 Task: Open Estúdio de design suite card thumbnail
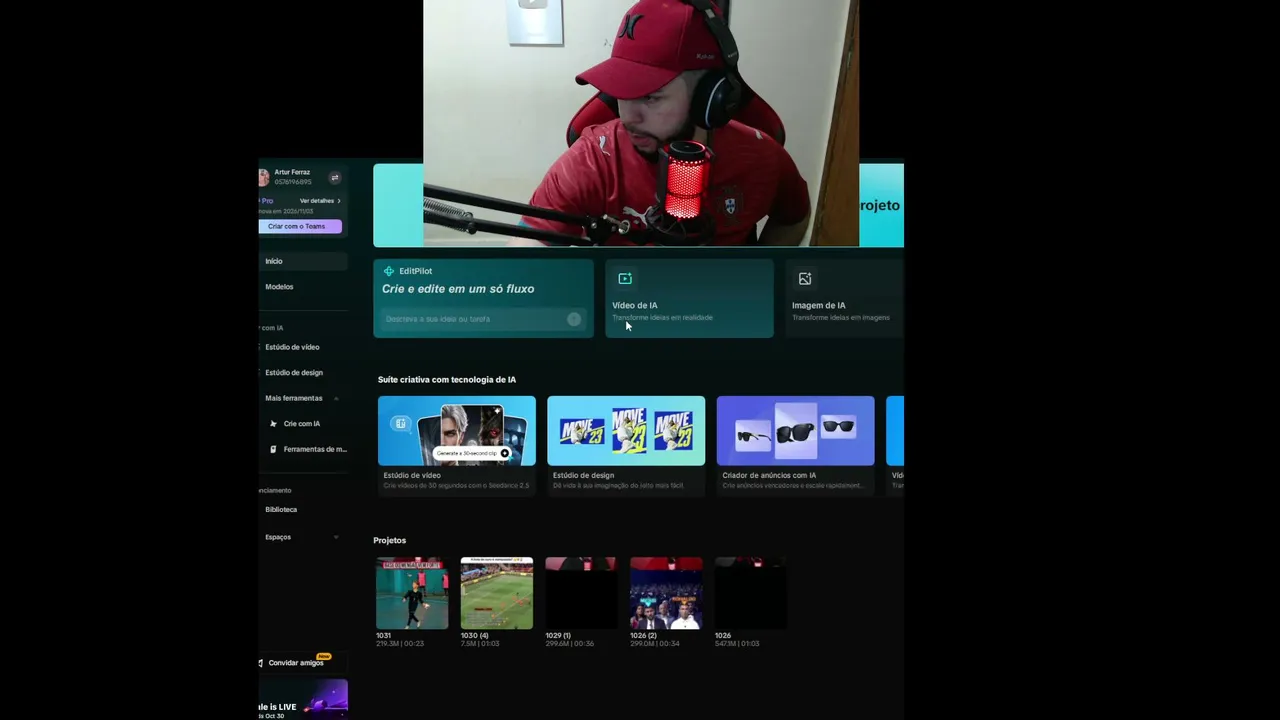[626, 431]
